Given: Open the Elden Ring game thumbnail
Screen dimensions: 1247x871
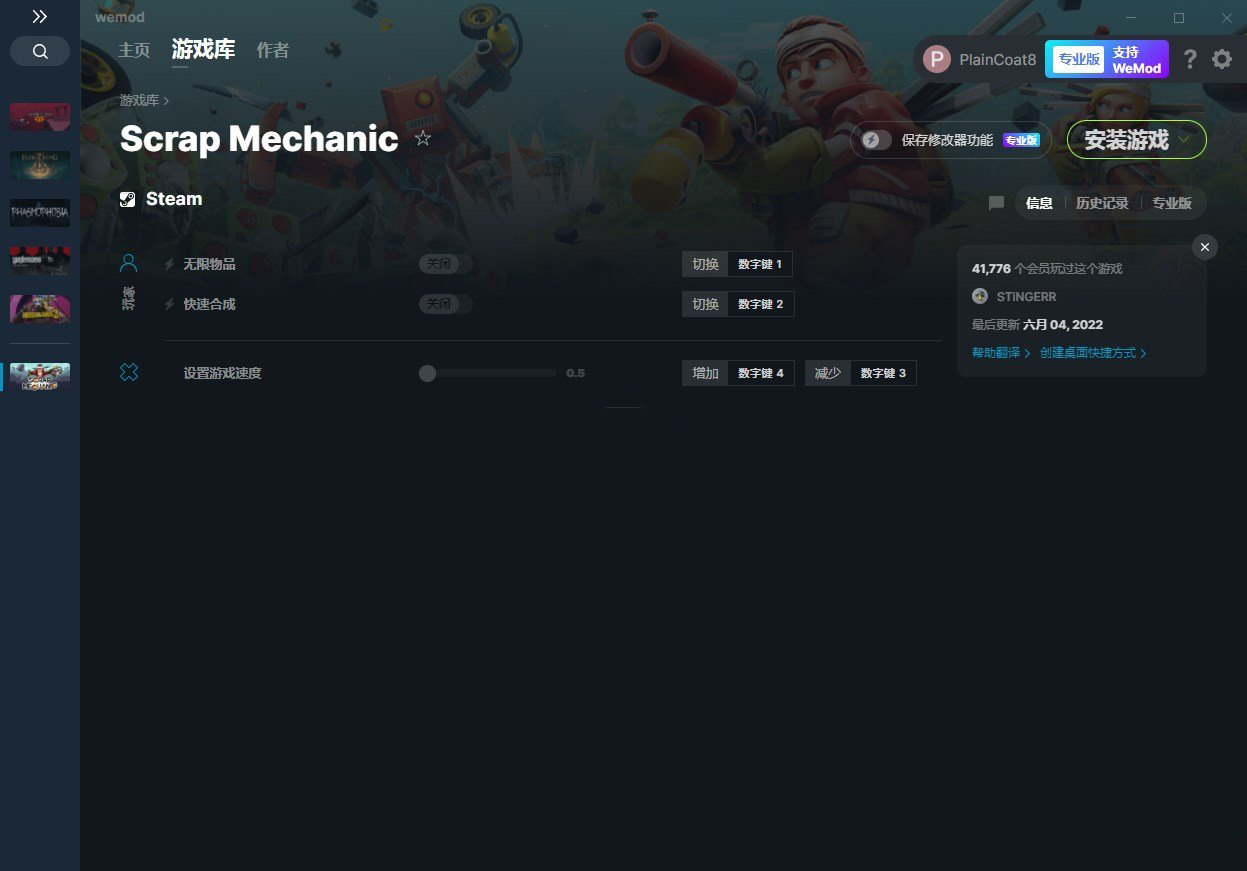Looking at the screenshot, I should [40, 165].
